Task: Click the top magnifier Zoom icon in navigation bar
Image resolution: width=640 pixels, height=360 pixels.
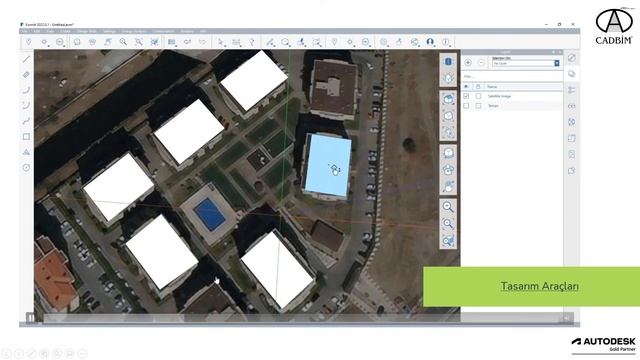Action: pyautogui.click(x=448, y=207)
